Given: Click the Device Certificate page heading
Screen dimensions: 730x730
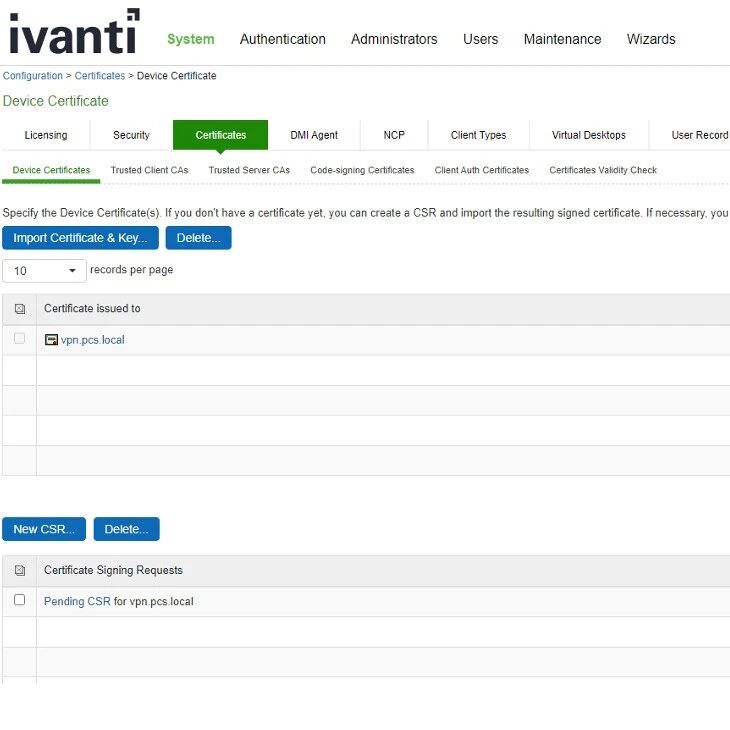Looking at the screenshot, I should tap(55, 101).
